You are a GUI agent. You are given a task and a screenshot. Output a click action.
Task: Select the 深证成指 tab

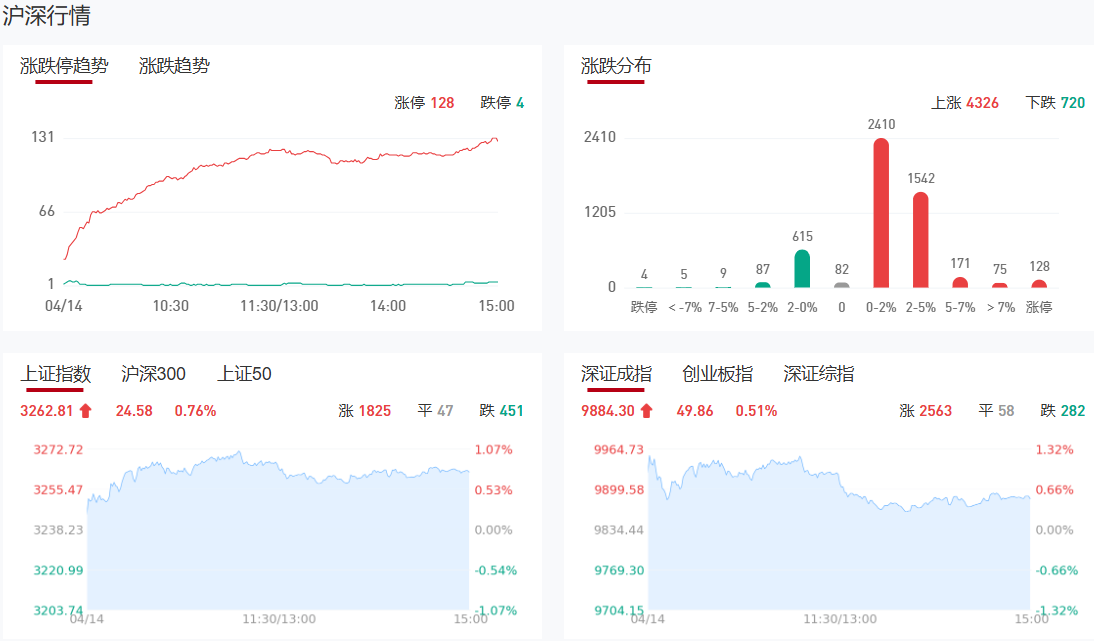tap(616, 374)
